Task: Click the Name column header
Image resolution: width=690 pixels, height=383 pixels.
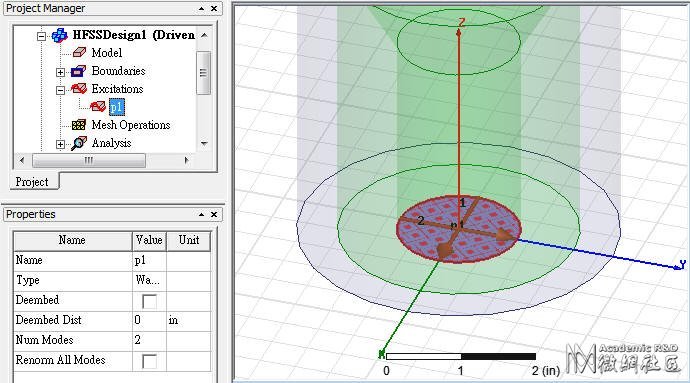Action: click(x=73, y=240)
